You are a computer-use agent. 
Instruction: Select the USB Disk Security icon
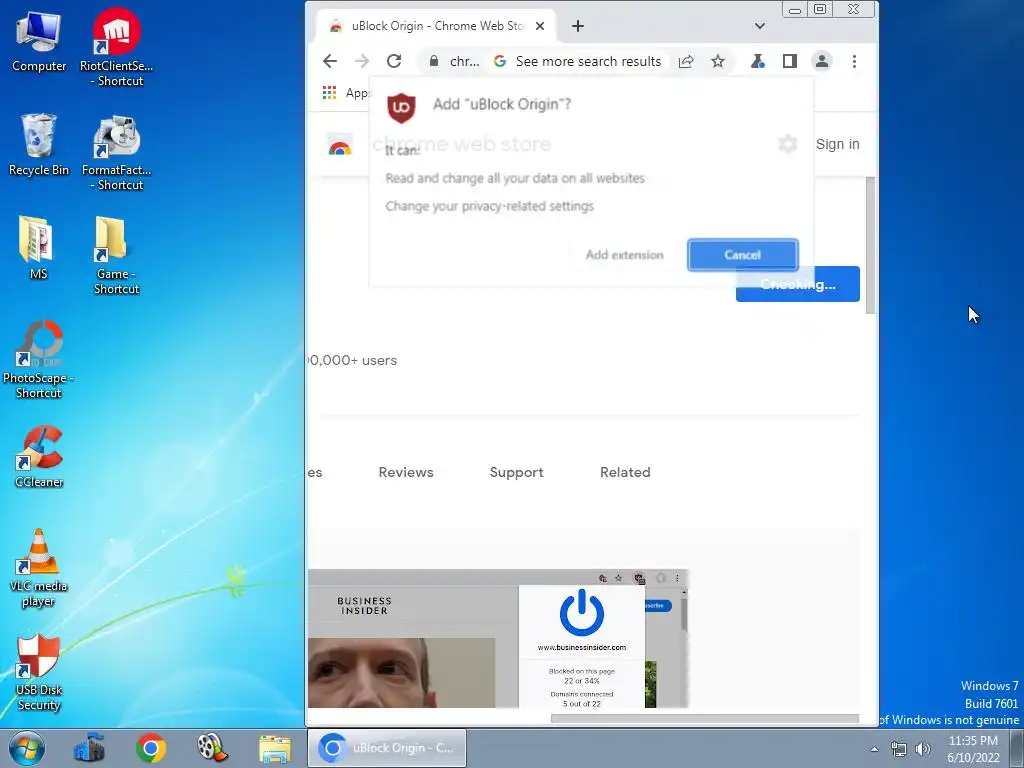(x=38, y=673)
